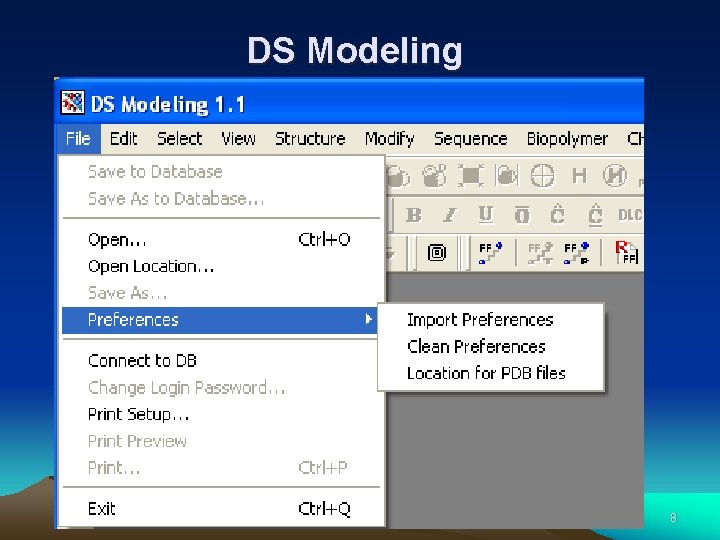Click the DS Modeling 1.1 title bar
720x540 pixels.
349,103
